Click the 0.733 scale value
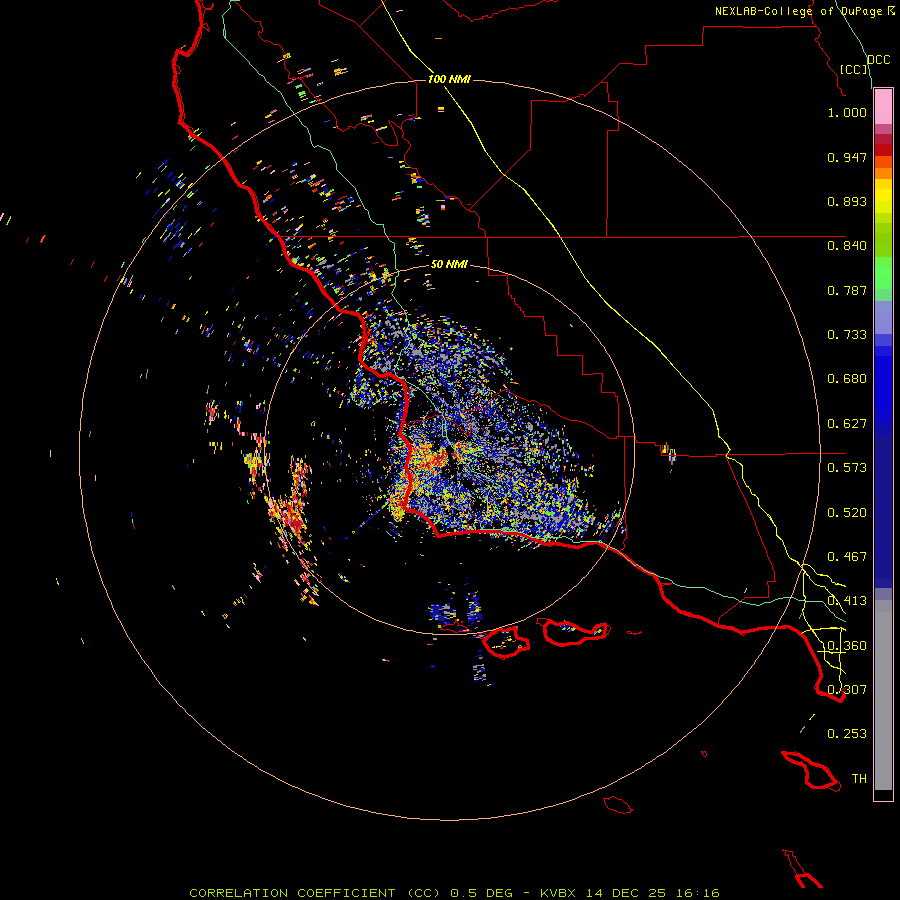Viewport: 900px width, 900px height. (847, 335)
